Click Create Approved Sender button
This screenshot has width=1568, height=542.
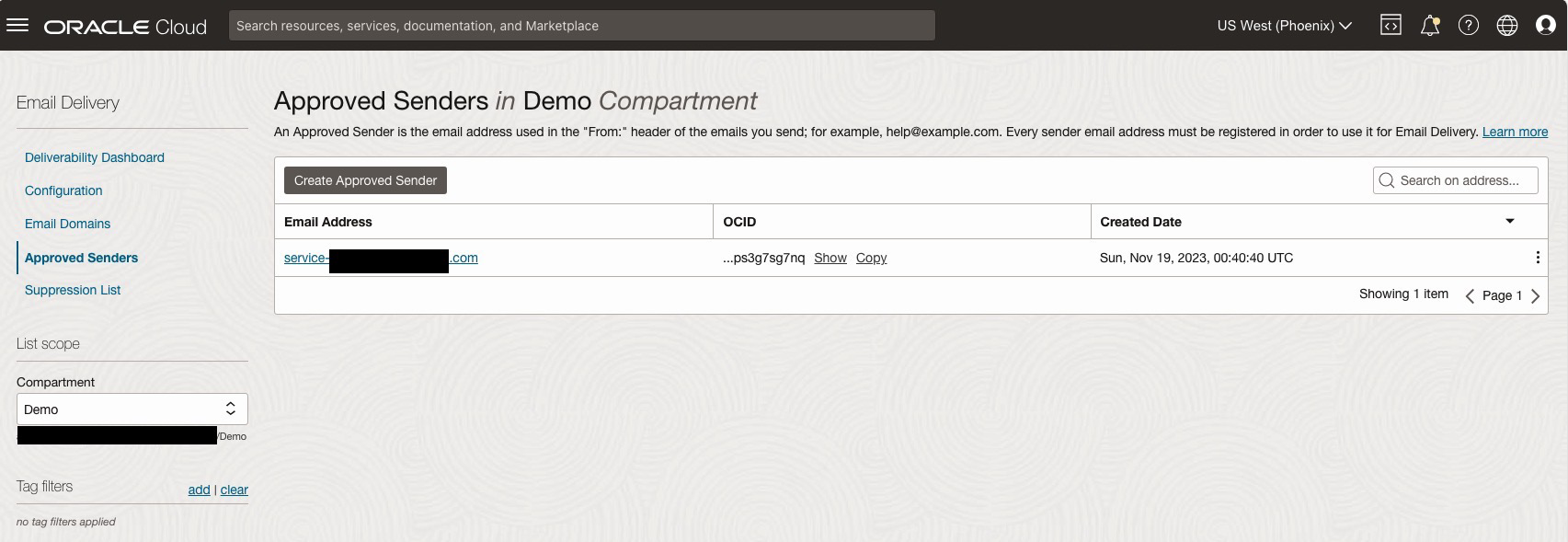tap(365, 180)
